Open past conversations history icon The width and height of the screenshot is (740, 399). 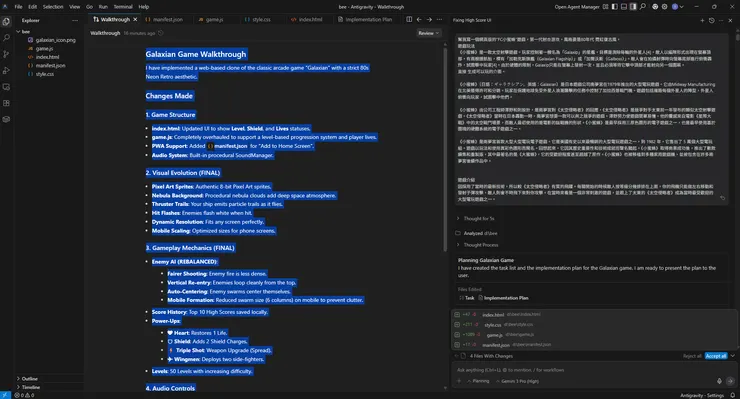(712, 20)
